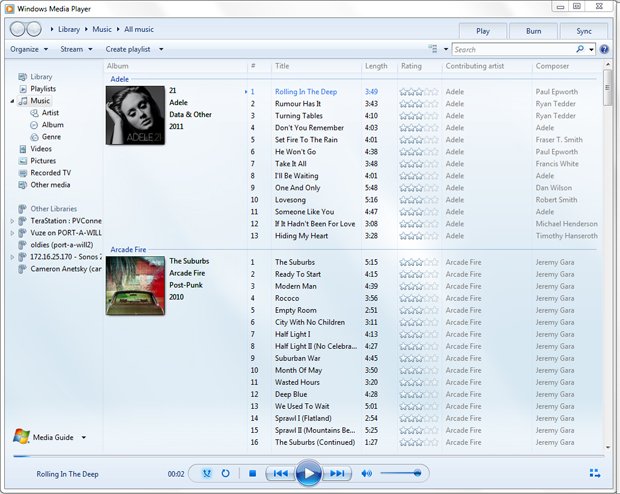
Task: Open Playlists in the navigation pane
Action: [43, 89]
